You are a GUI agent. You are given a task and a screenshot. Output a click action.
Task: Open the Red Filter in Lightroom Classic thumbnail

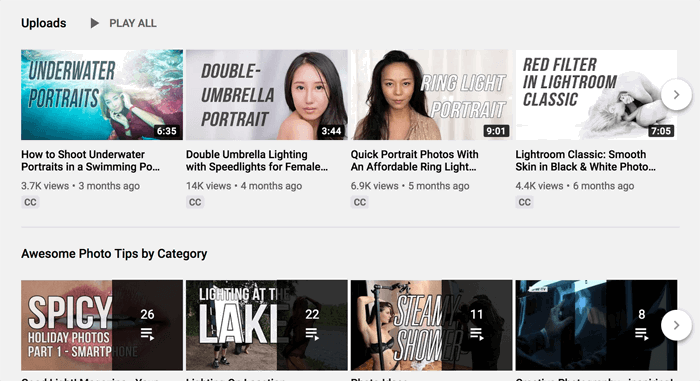pyautogui.click(x=596, y=95)
